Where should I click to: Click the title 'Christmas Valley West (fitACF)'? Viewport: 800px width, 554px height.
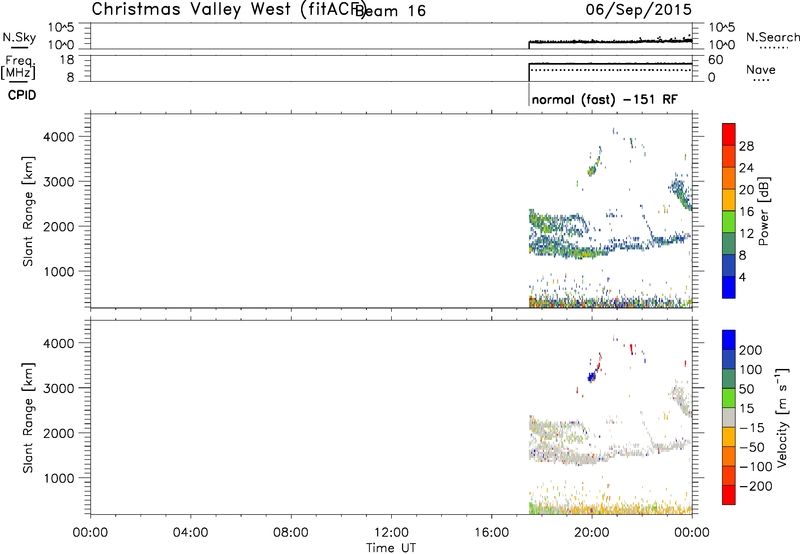click(228, 10)
